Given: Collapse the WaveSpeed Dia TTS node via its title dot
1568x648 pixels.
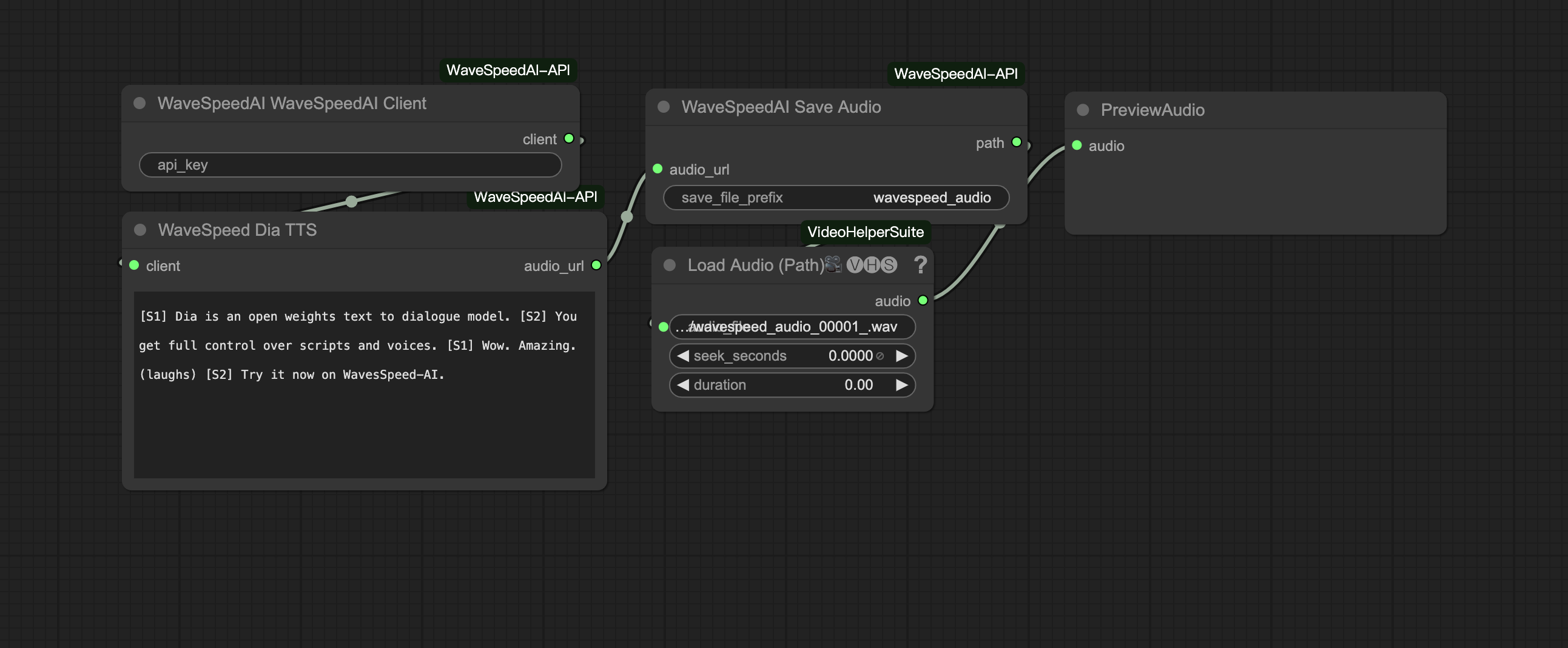Looking at the screenshot, I should [x=140, y=230].
